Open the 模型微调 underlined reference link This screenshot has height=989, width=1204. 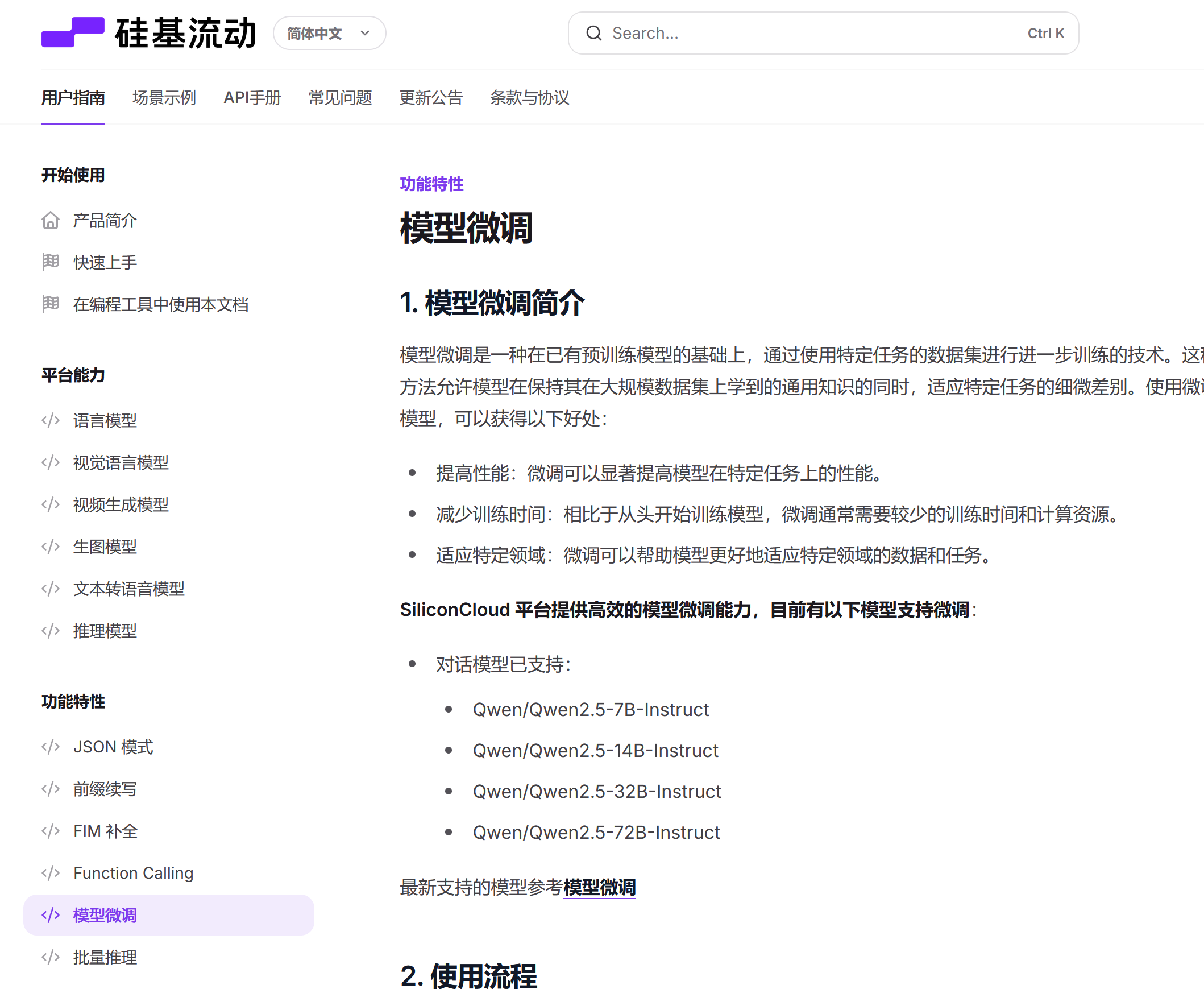(x=599, y=887)
